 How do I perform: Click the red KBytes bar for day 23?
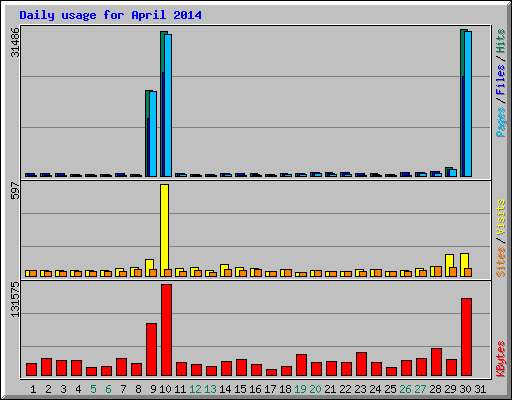tap(361, 364)
